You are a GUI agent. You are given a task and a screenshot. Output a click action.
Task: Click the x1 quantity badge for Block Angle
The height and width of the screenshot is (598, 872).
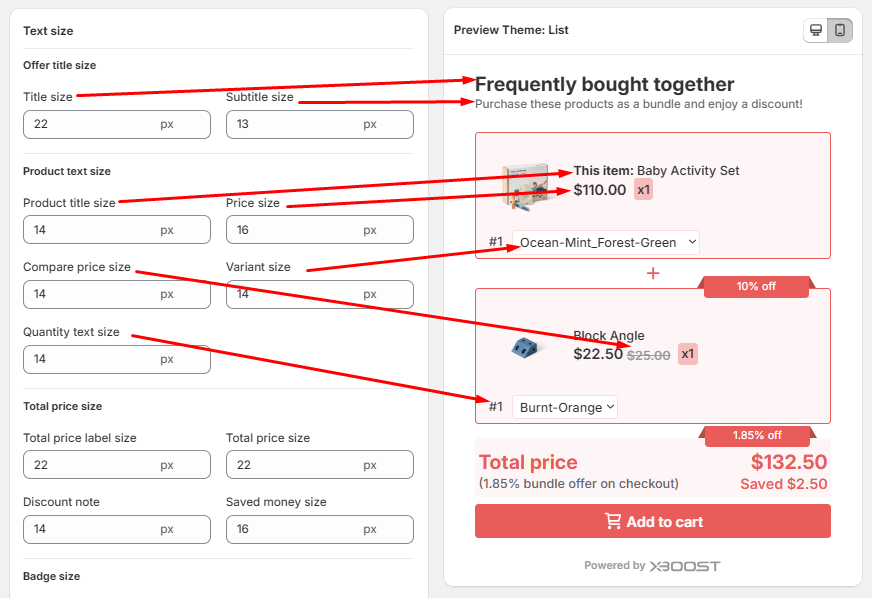(687, 354)
